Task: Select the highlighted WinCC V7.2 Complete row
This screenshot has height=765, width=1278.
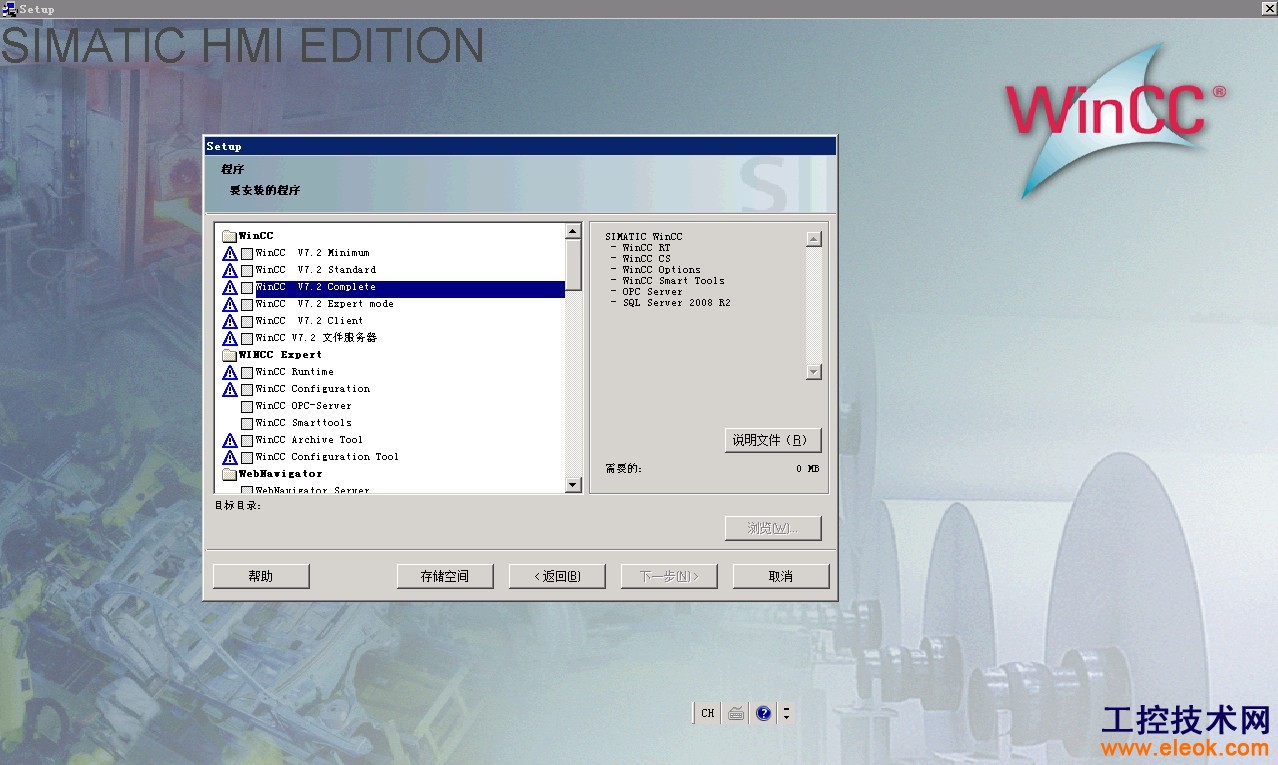Action: click(410, 287)
